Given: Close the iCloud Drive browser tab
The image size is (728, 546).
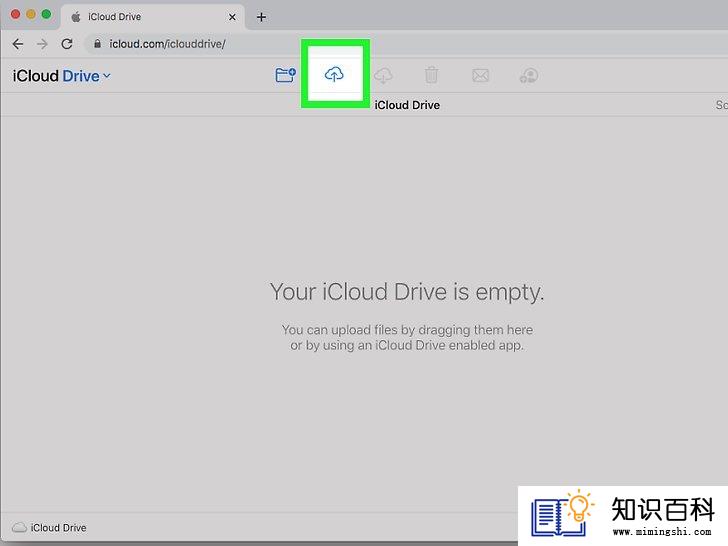Looking at the screenshot, I should coord(232,17).
